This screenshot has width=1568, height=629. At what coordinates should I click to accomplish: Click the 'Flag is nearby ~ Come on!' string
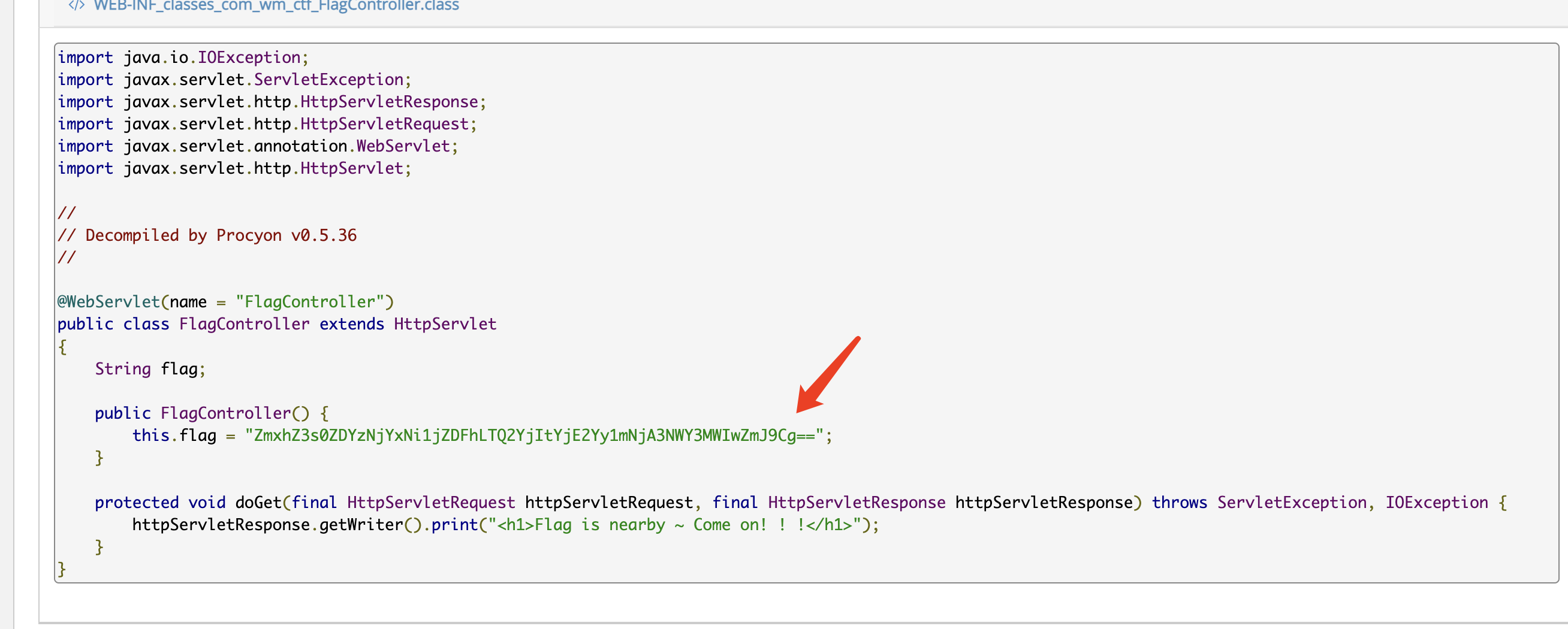coord(650,525)
